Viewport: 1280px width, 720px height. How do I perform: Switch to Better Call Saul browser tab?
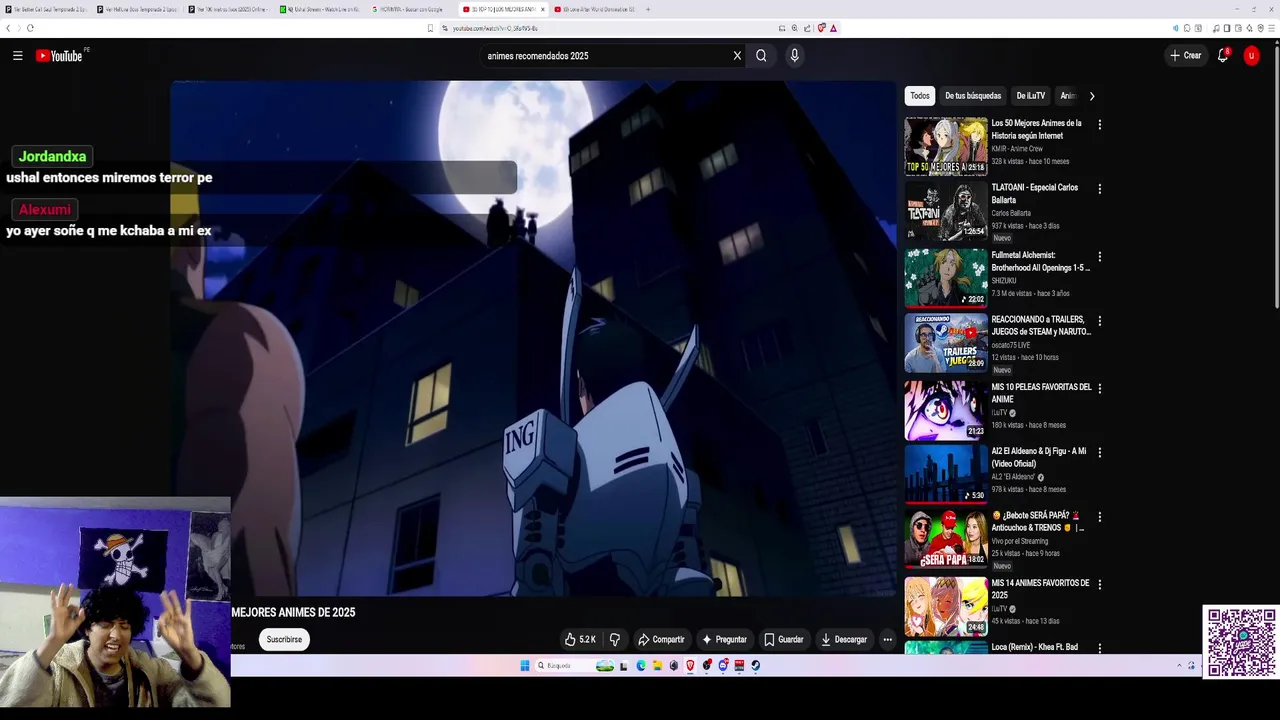pyautogui.click(x=46, y=9)
